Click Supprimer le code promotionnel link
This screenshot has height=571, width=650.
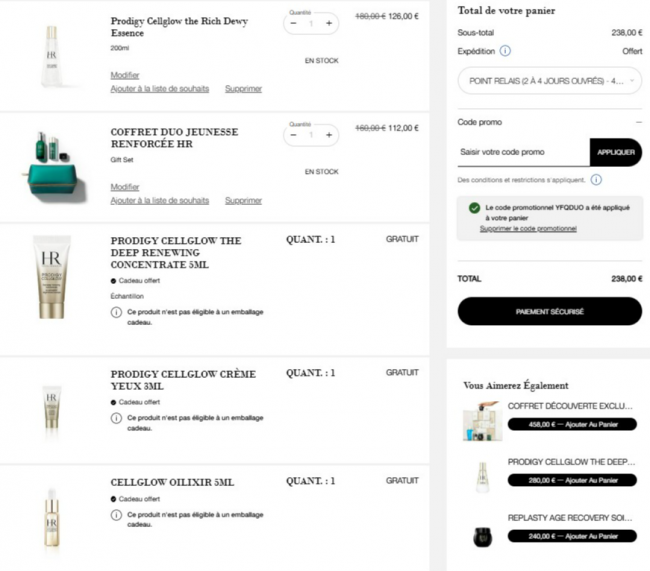click(528, 229)
